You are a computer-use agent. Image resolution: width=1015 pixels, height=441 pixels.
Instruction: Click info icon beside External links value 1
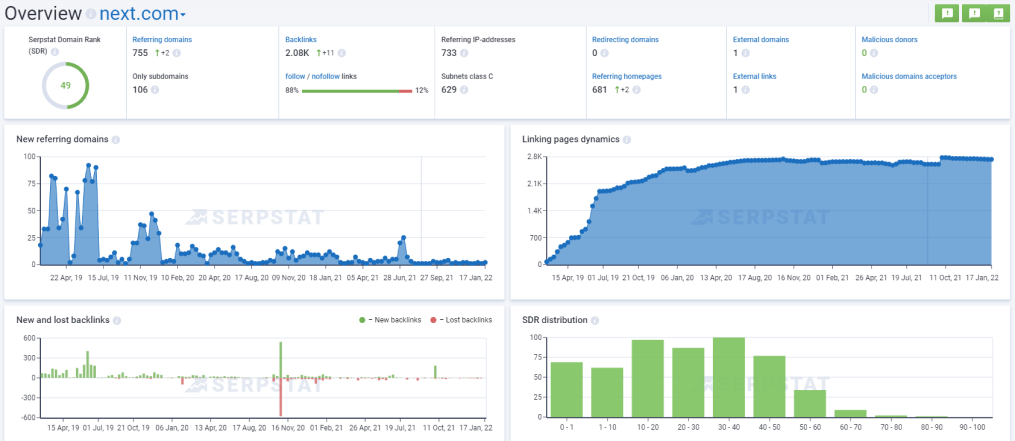(745, 90)
